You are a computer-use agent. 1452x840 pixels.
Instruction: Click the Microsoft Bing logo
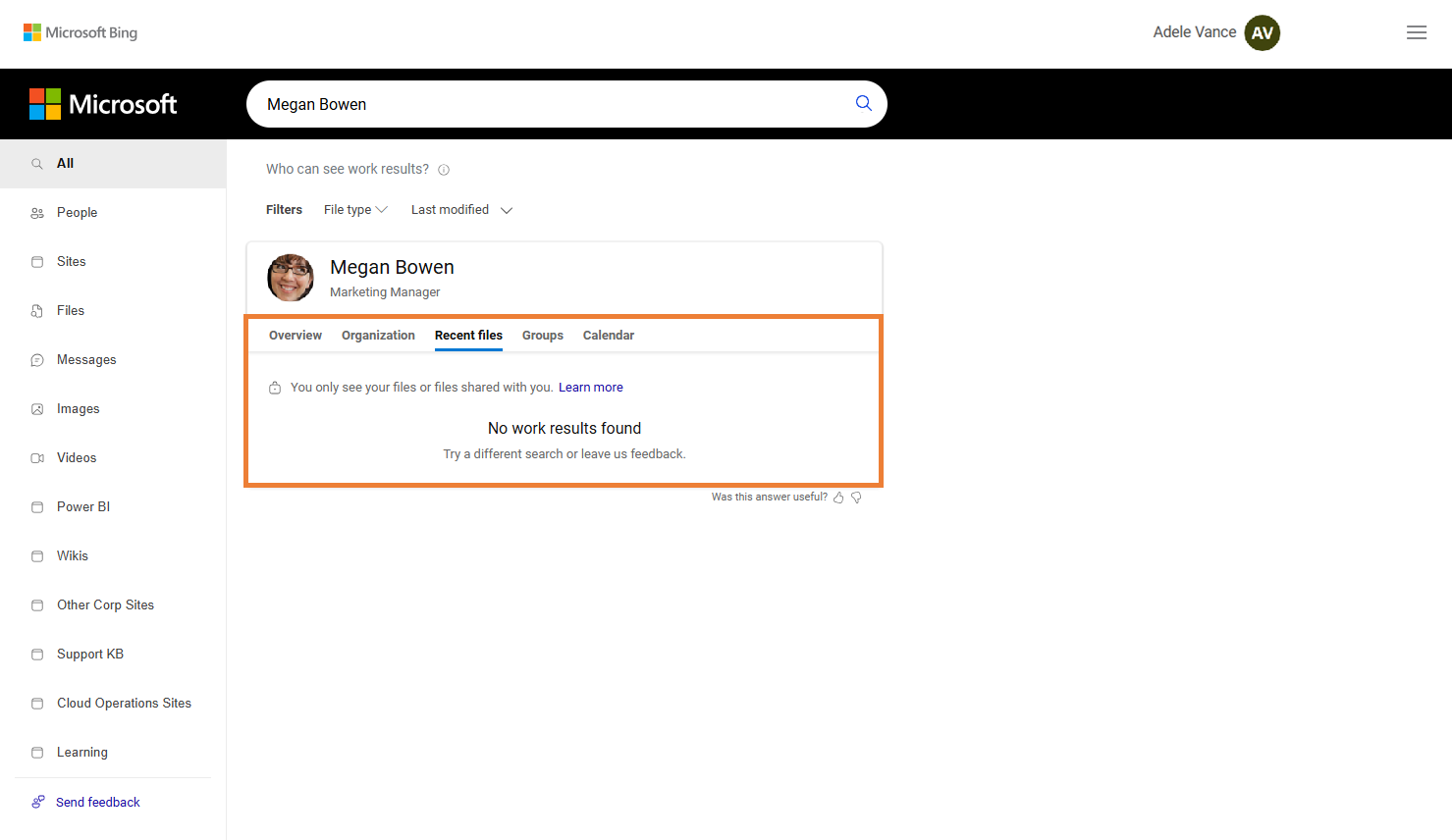[81, 32]
